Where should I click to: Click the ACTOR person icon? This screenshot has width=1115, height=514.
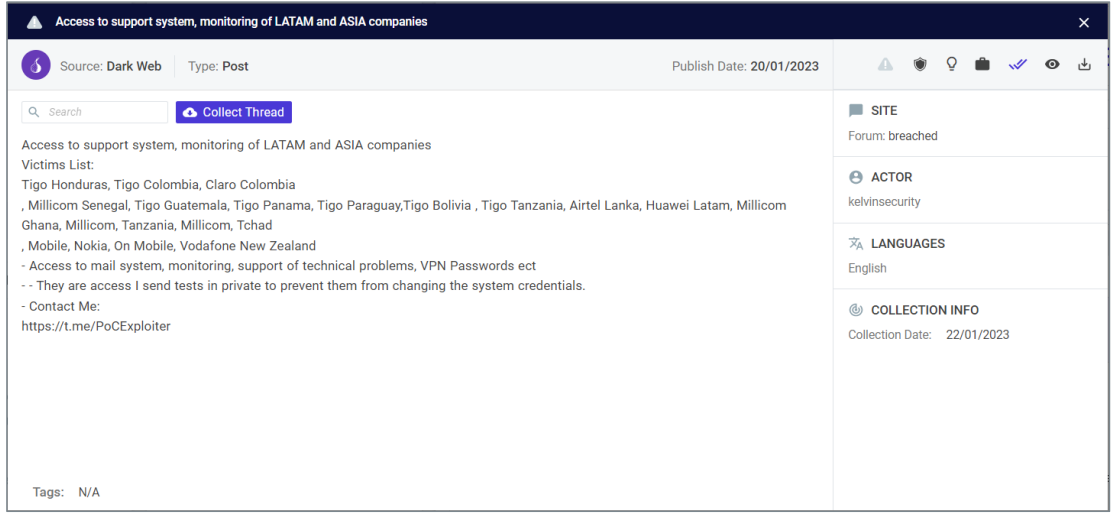pos(856,177)
